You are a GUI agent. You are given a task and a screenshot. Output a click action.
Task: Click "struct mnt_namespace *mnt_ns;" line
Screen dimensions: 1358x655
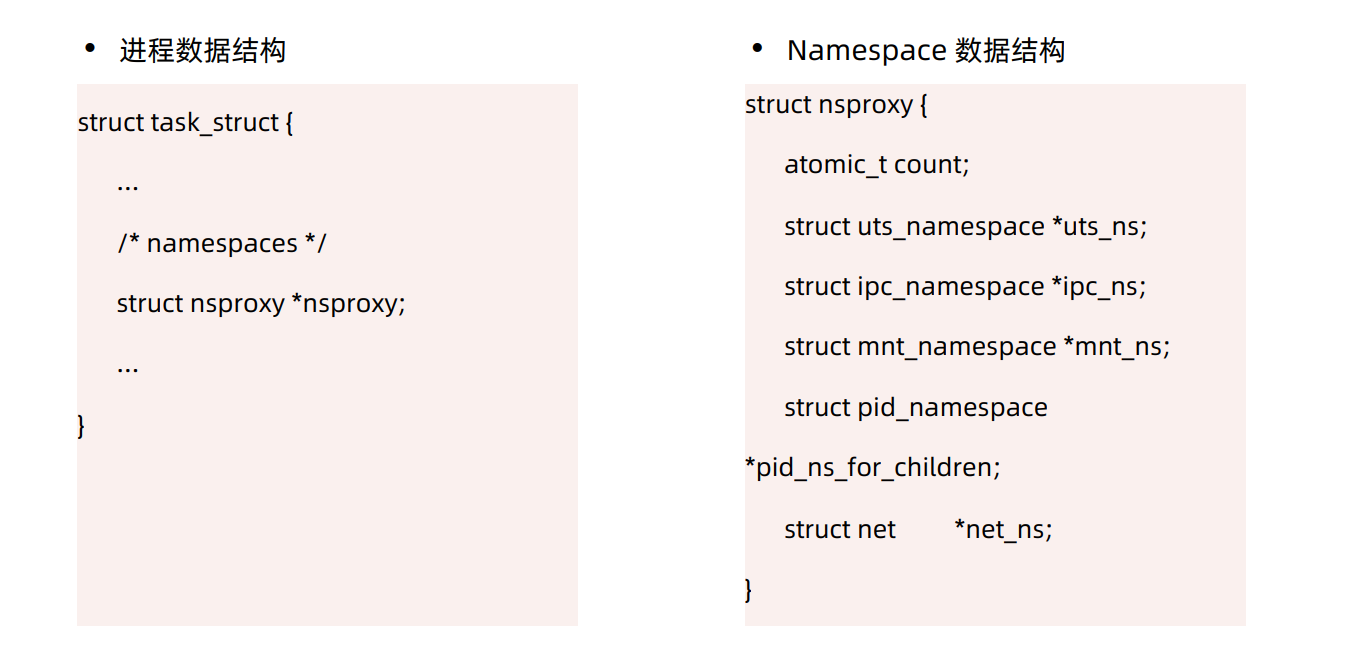[x=977, y=347]
